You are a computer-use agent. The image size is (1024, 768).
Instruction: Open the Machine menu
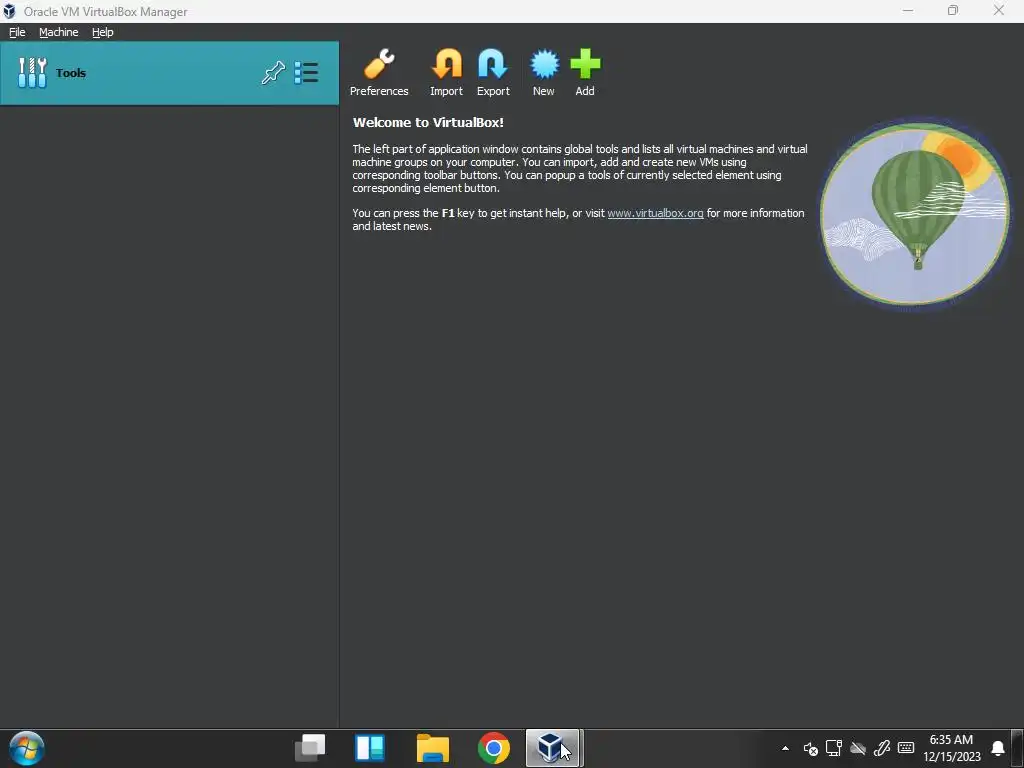pyautogui.click(x=58, y=32)
